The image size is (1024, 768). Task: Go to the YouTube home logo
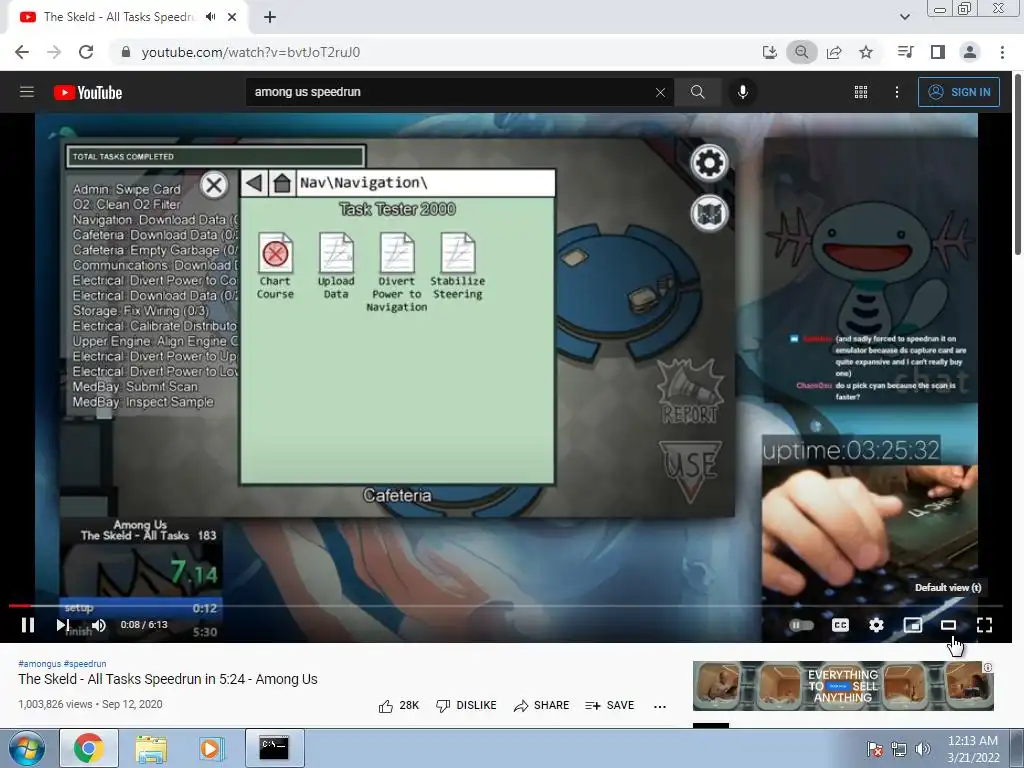(88, 93)
